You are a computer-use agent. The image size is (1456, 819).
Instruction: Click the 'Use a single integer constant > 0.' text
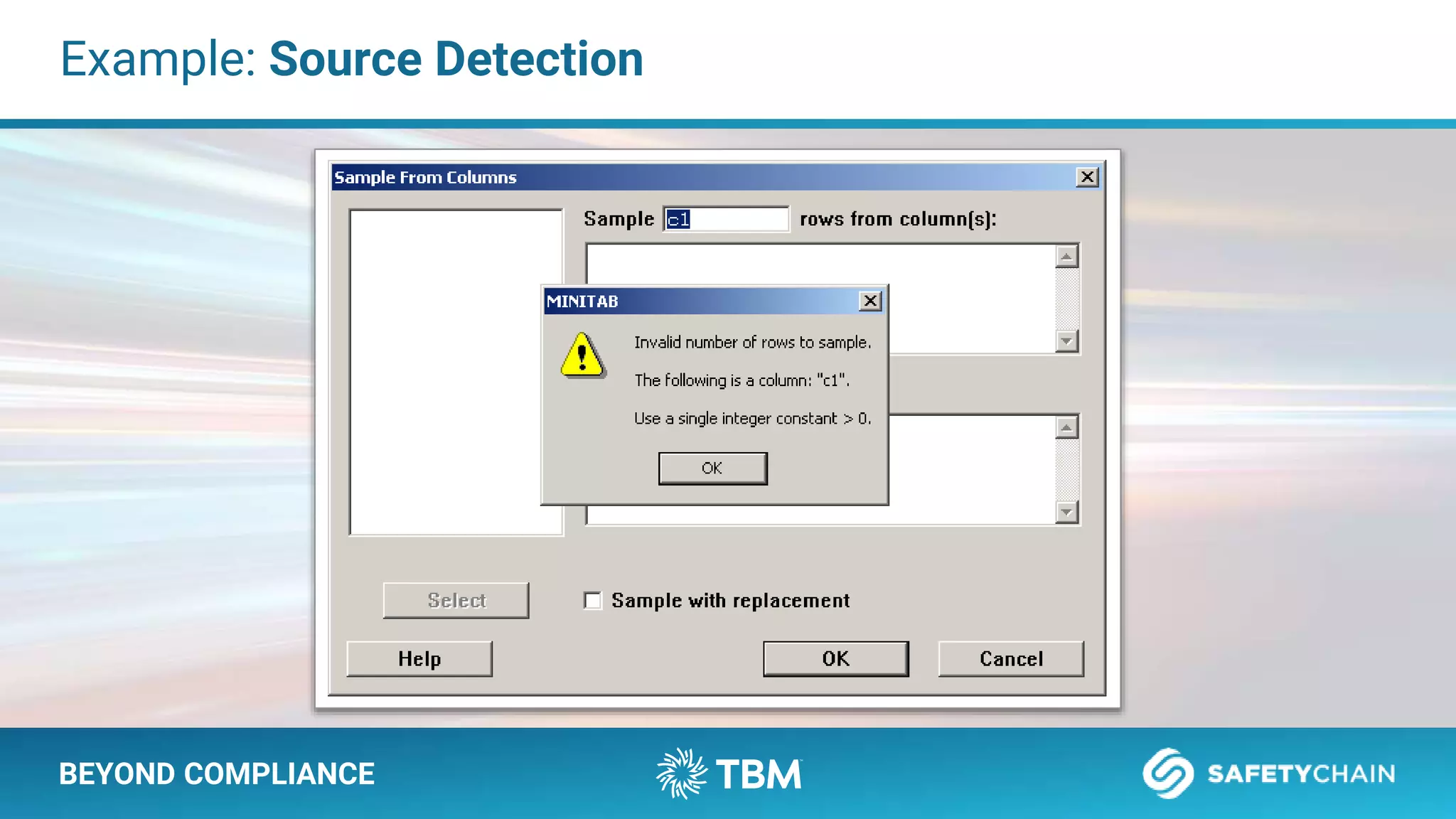752,419
